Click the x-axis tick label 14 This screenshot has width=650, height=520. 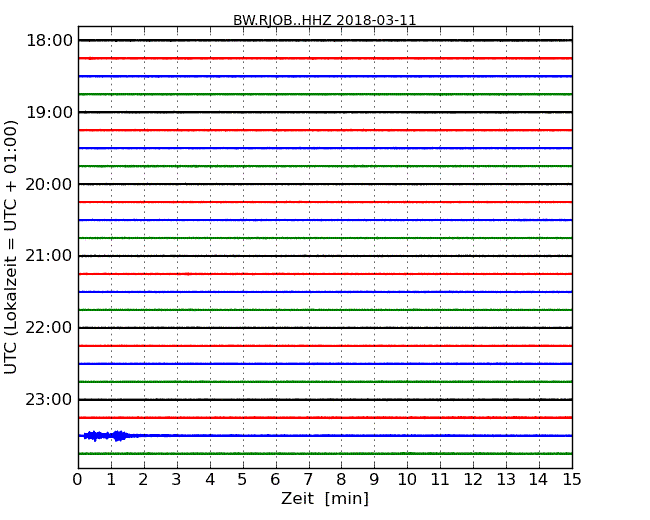tap(539, 480)
